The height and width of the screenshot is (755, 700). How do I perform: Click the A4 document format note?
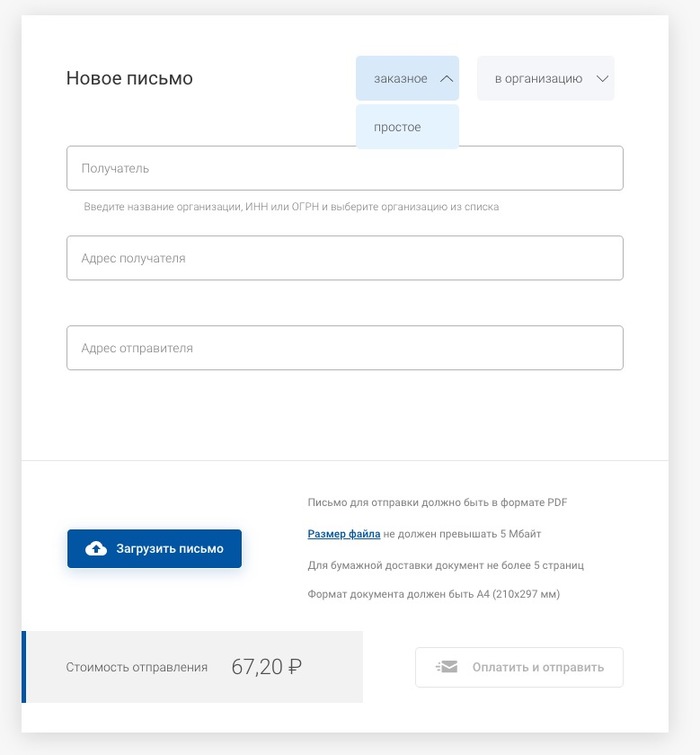[x=433, y=594]
